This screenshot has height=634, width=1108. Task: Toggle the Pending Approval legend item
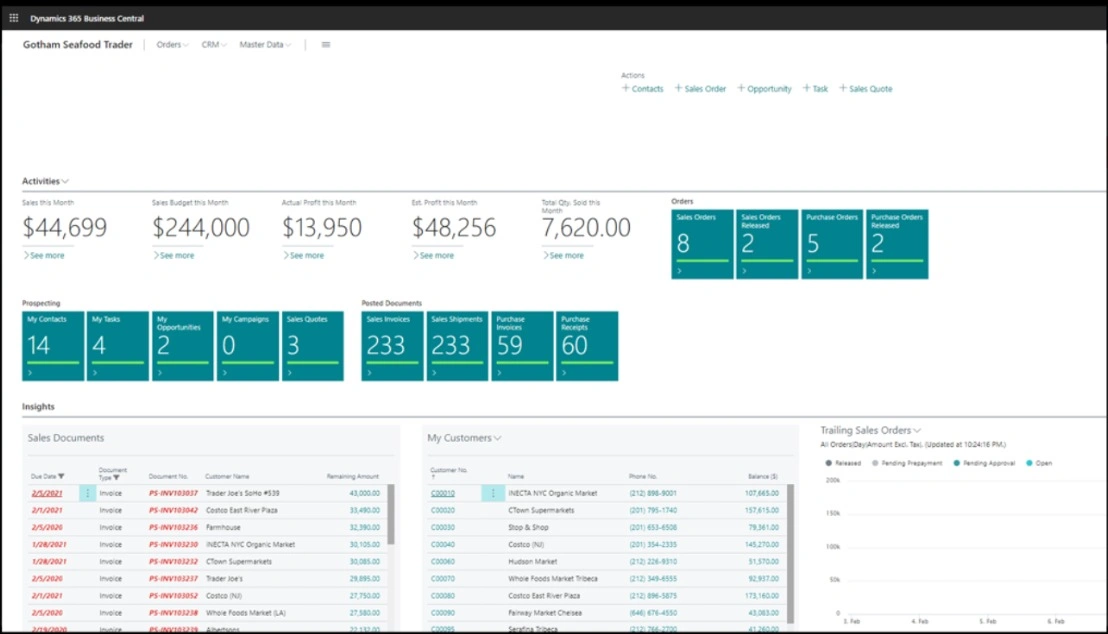point(984,463)
